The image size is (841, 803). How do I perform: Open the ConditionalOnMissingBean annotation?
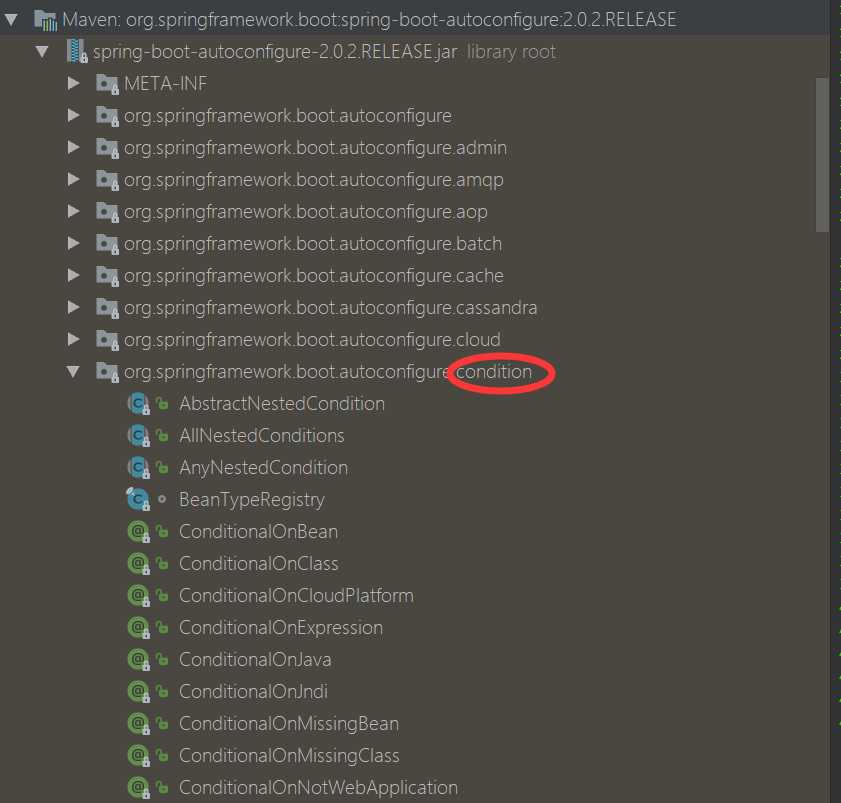289,724
